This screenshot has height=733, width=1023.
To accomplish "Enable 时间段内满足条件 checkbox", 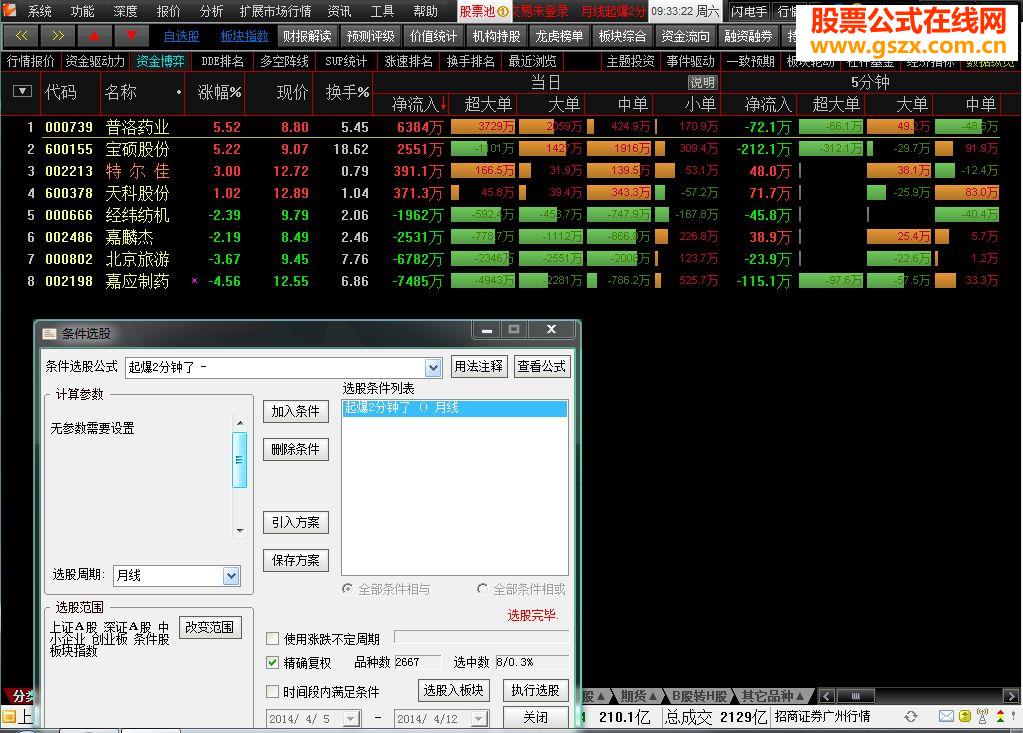I will point(273,691).
